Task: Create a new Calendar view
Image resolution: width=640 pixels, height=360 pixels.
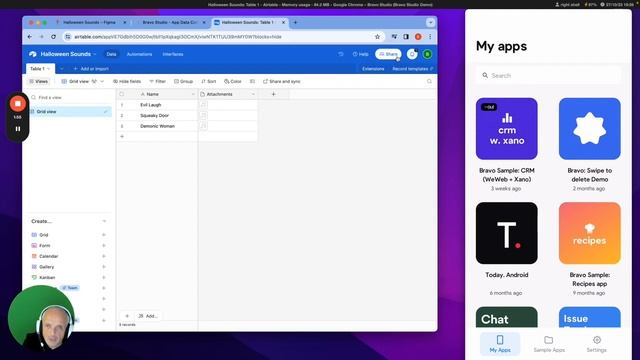Action: coord(69,256)
